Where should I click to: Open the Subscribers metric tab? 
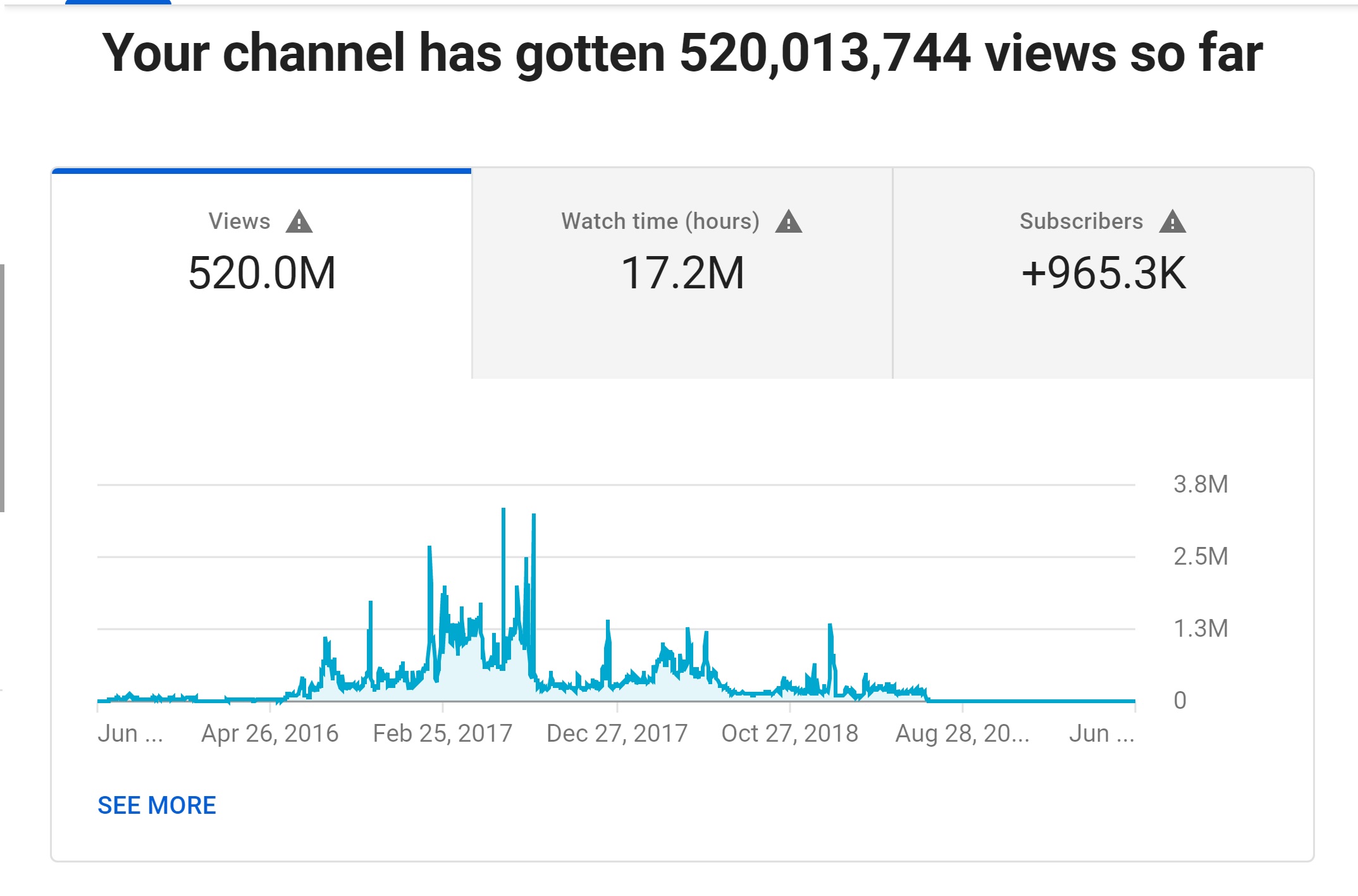1103,273
